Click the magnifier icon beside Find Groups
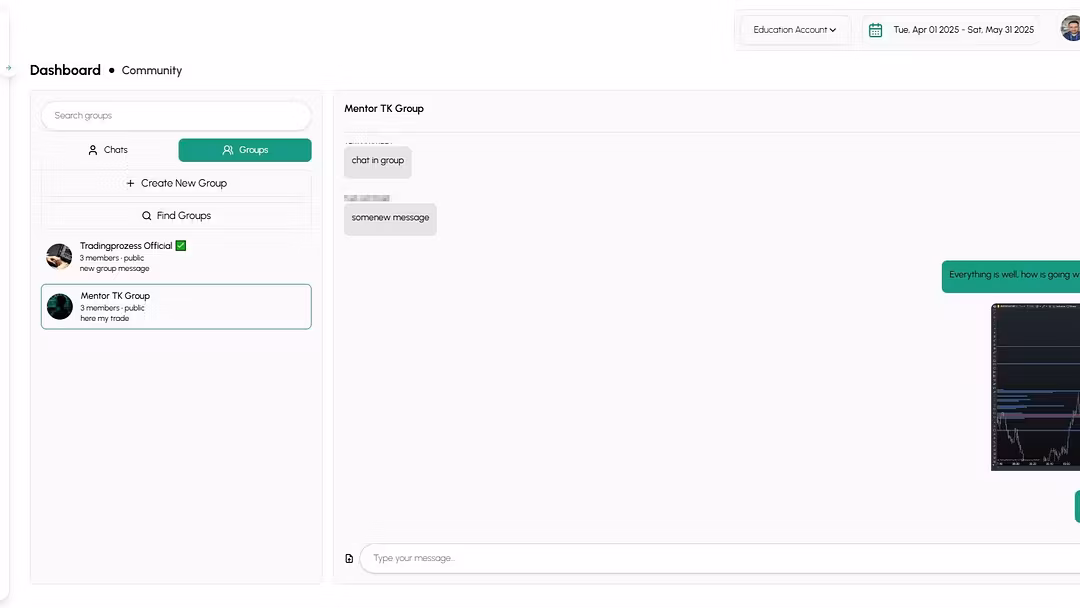This screenshot has height=608, width=1080. (x=146, y=216)
